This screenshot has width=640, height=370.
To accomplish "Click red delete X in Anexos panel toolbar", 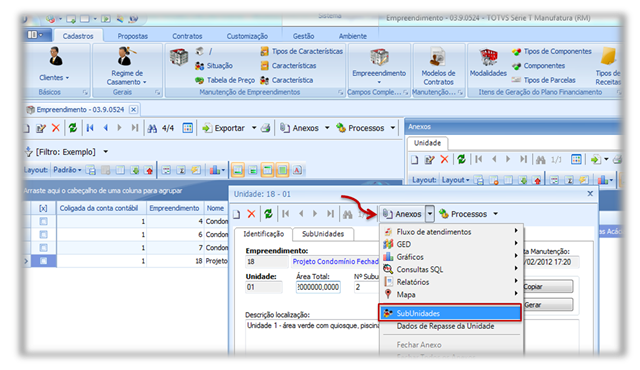I will point(444,160).
